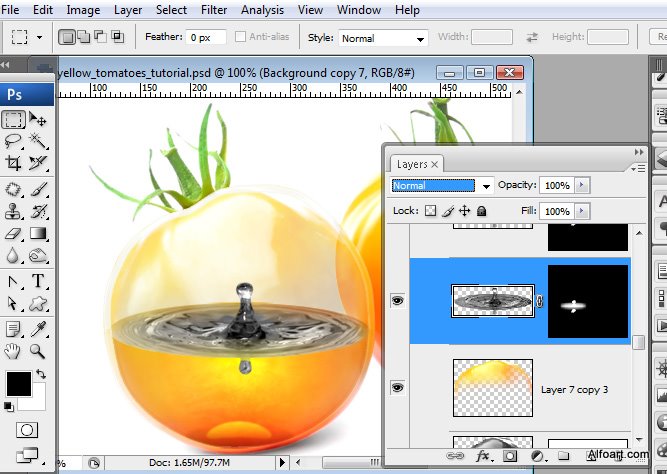The width and height of the screenshot is (667, 474).
Task: Hide the Layer 7 copy 3 layer
Action: click(397, 387)
